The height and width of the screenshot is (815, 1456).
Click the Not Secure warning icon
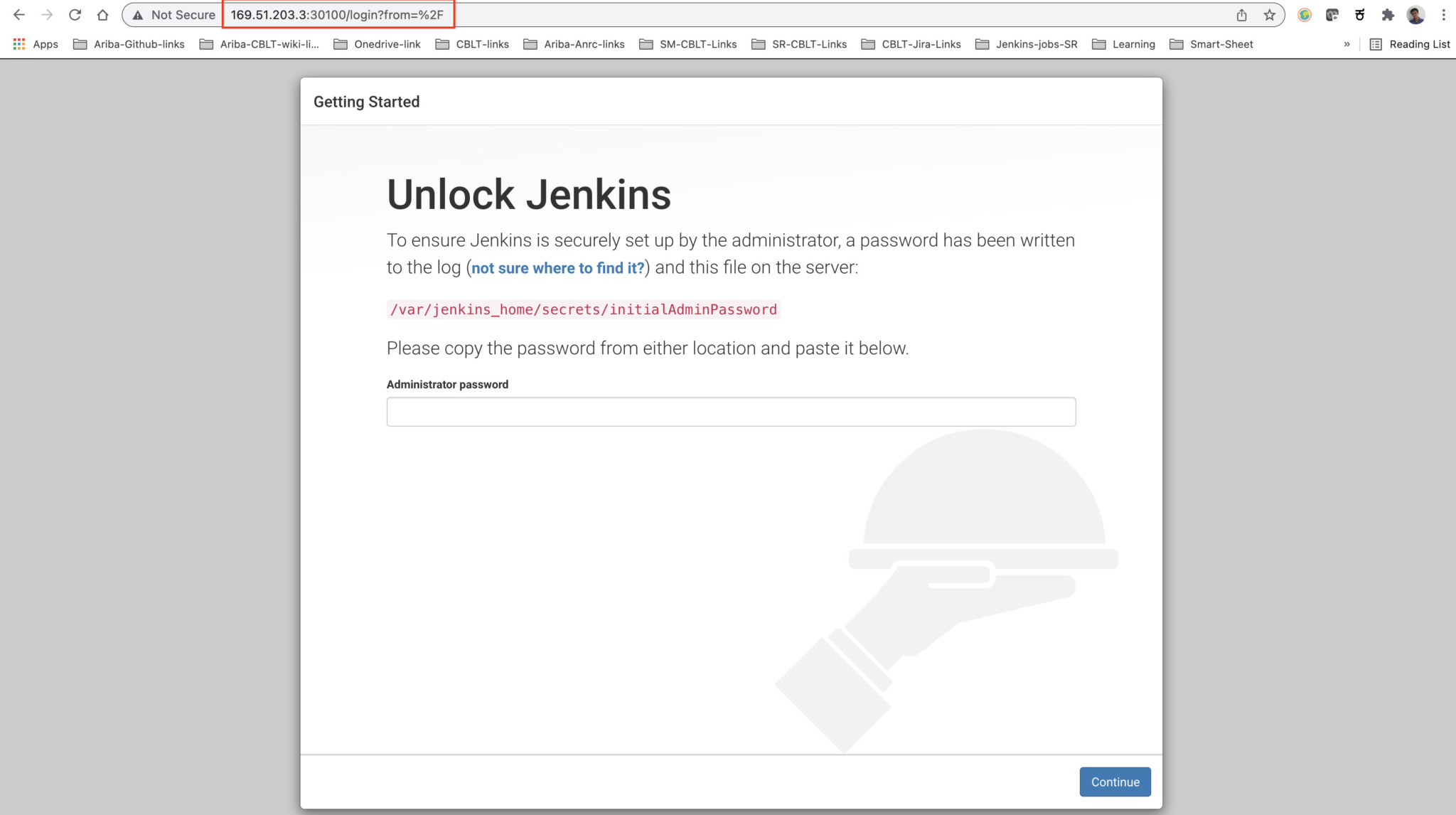[x=136, y=14]
